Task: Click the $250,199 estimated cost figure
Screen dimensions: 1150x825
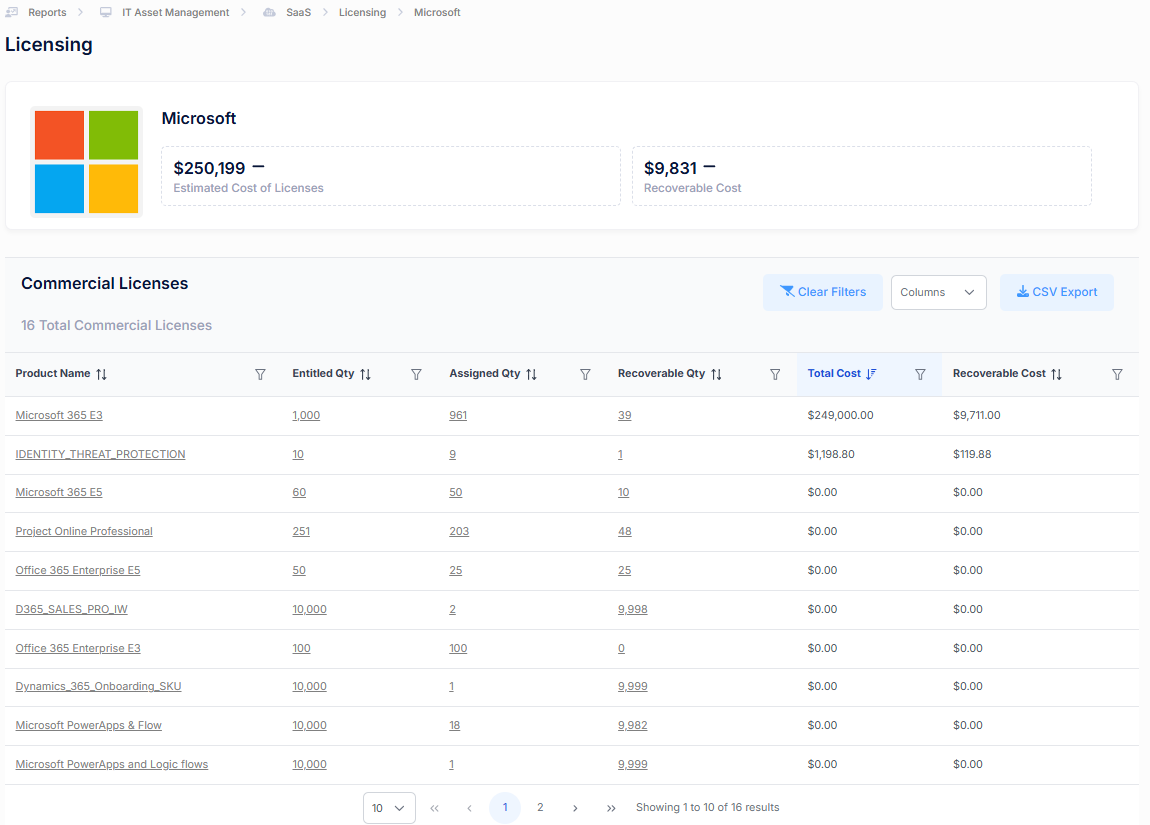Action: pyautogui.click(x=209, y=168)
